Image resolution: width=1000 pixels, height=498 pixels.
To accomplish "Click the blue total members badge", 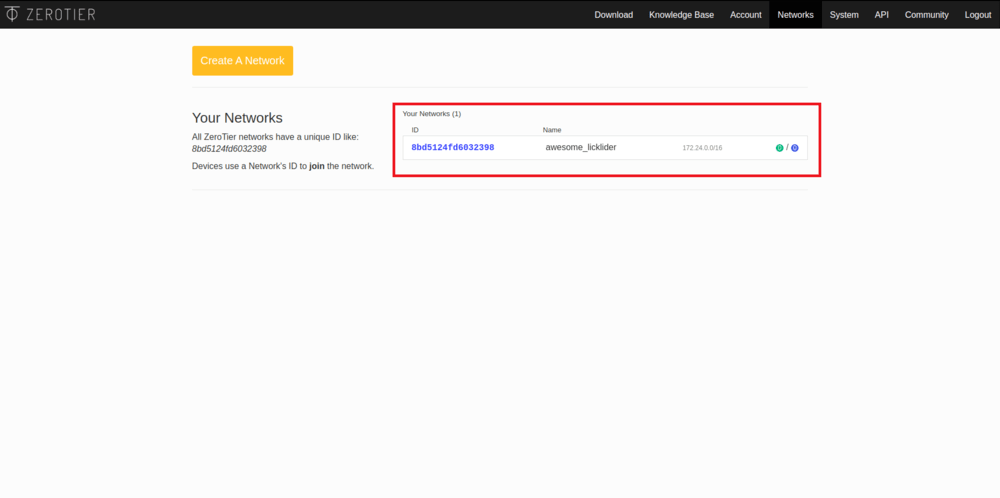I will click(795, 148).
